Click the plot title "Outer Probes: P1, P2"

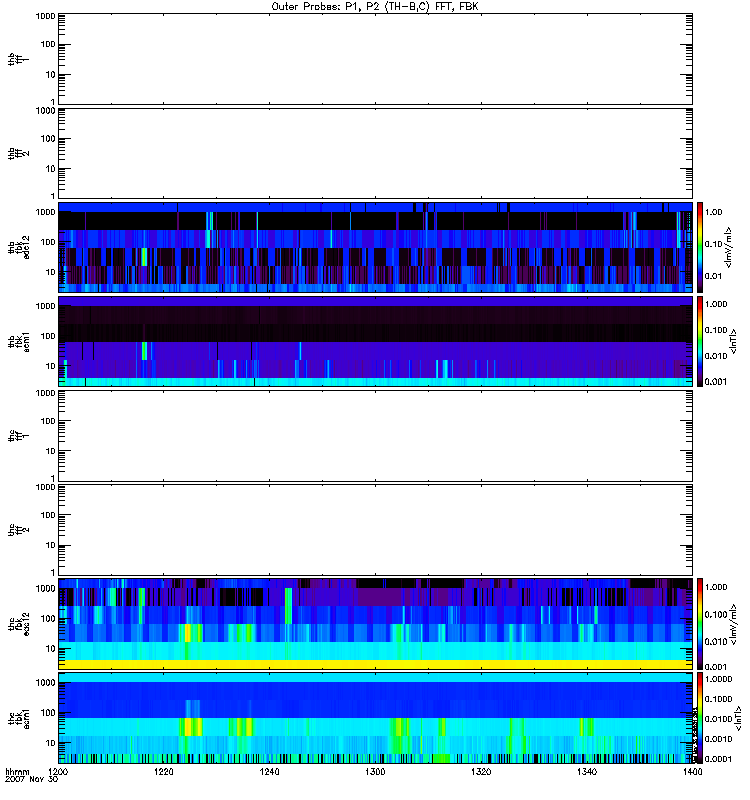point(375,6)
